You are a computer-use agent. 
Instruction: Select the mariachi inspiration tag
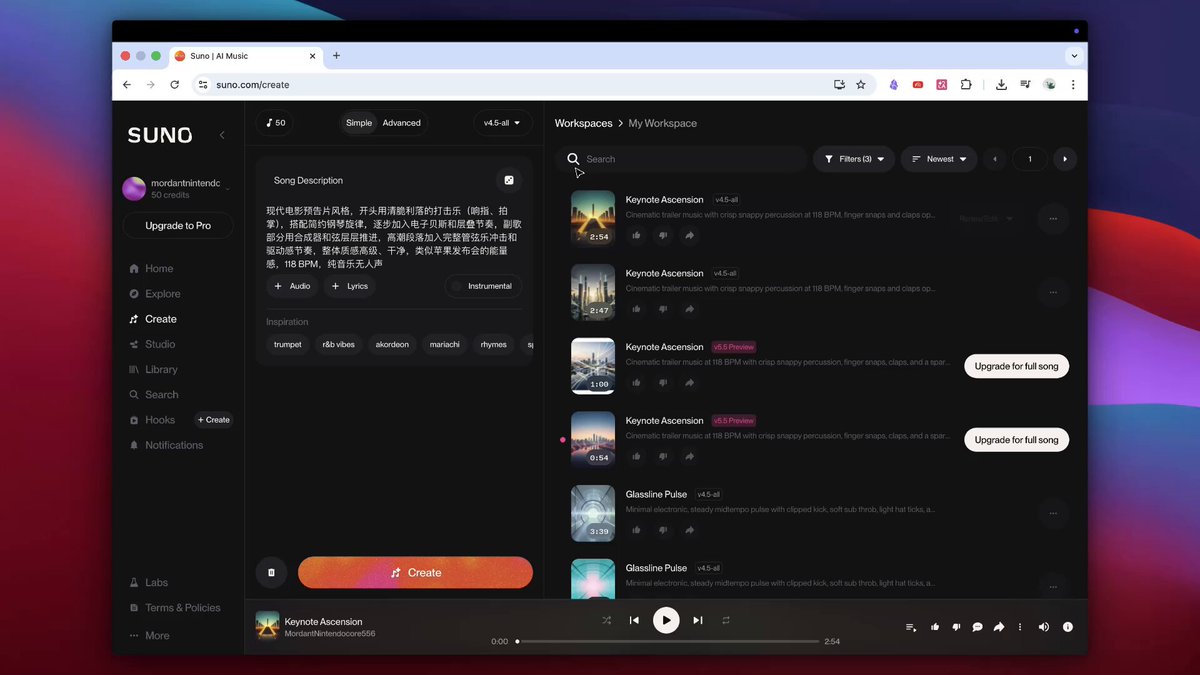pos(445,344)
